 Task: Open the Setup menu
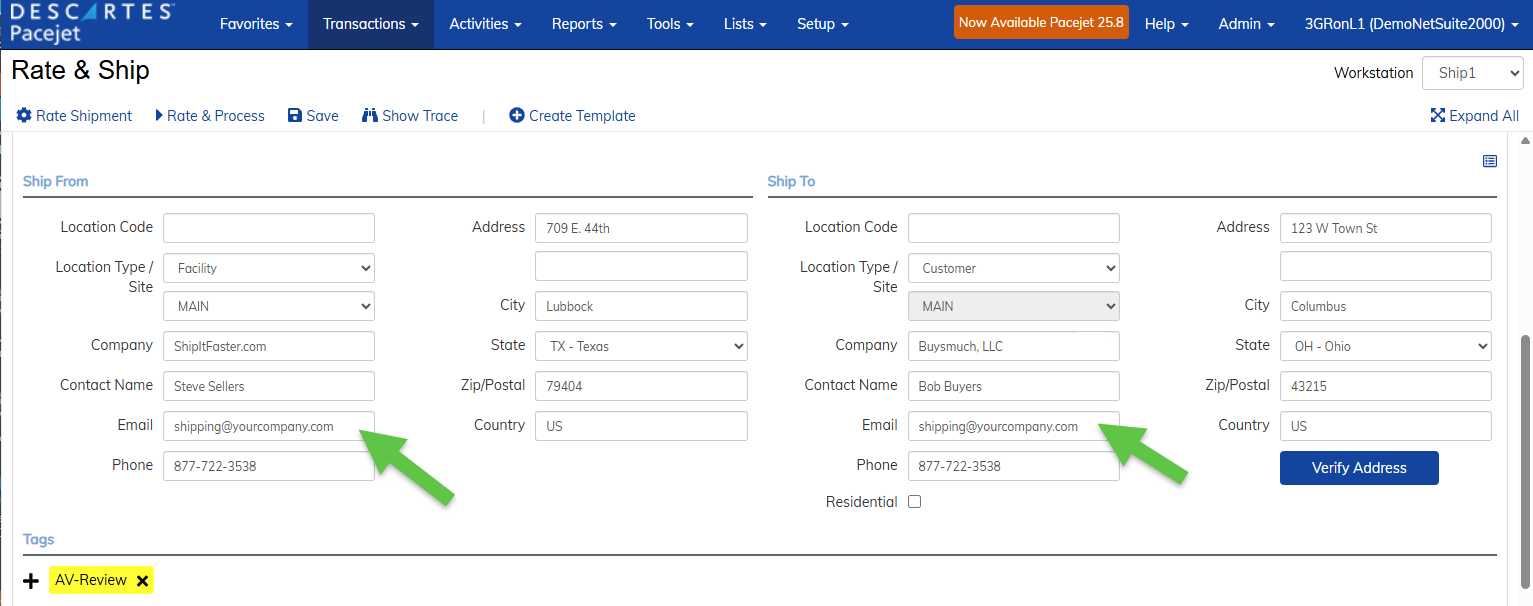point(822,23)
